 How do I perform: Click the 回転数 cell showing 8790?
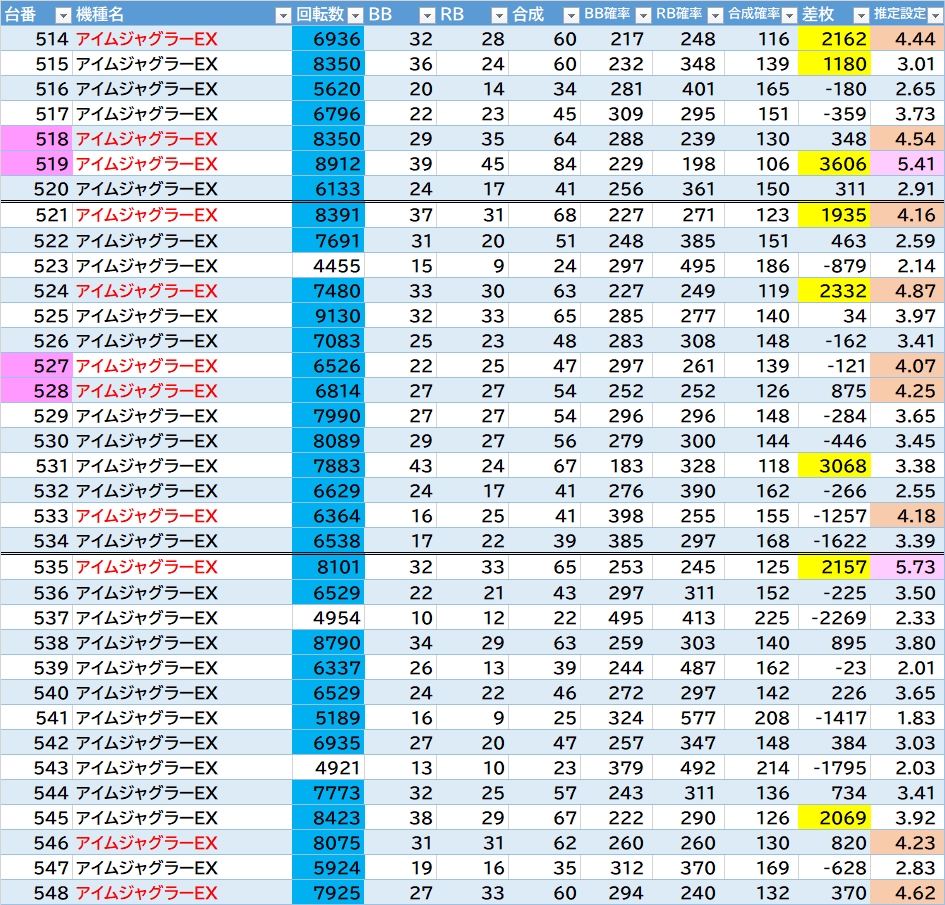[x=328, y=643]
